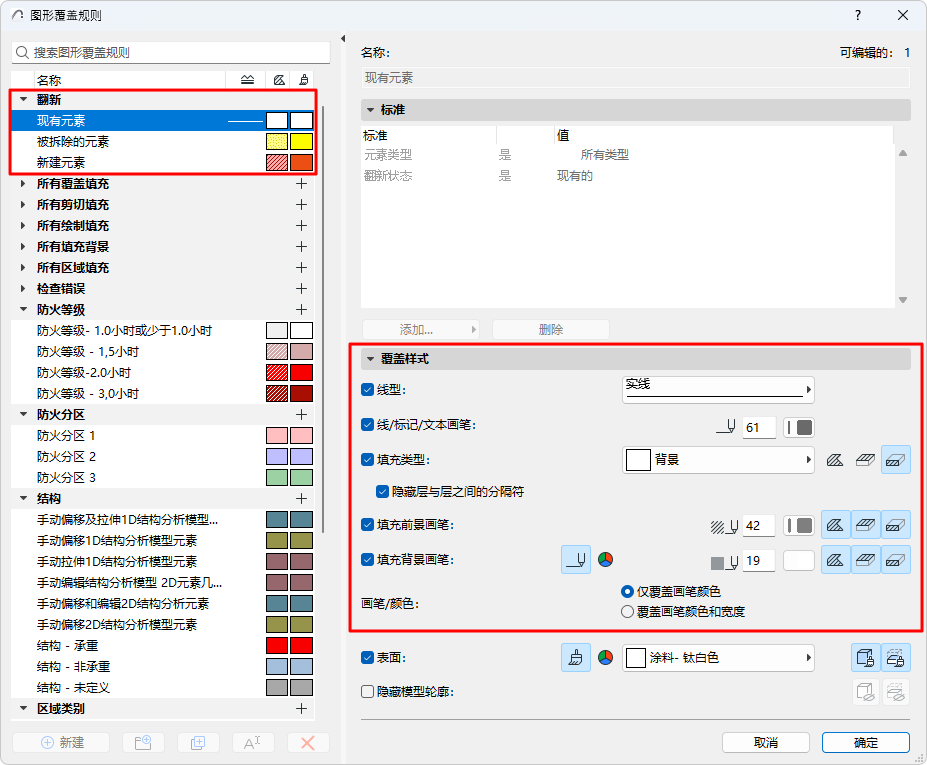Click the rename rule icon button

(x=252, y=743)
